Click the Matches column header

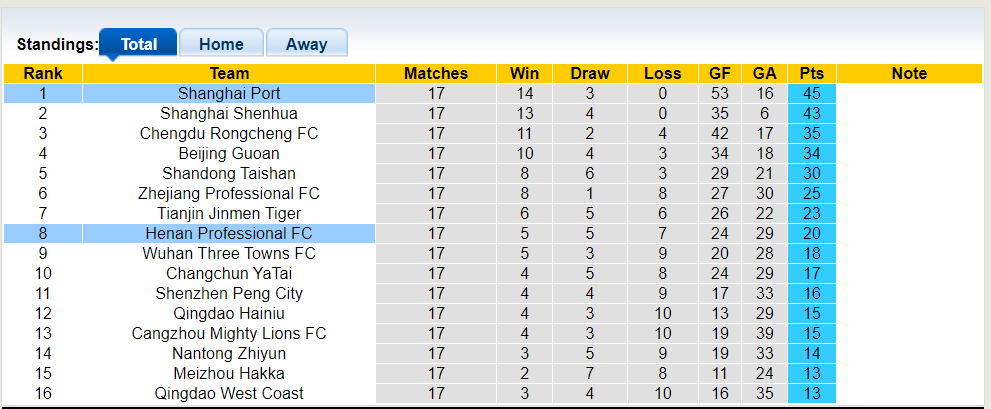click(436, 73)
